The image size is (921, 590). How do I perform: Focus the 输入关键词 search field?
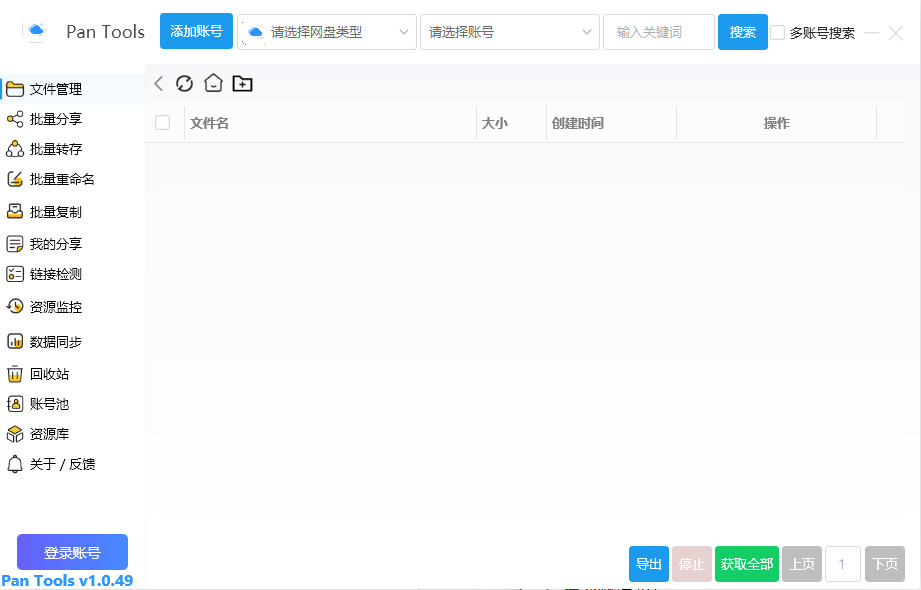(x=658, y=32)
